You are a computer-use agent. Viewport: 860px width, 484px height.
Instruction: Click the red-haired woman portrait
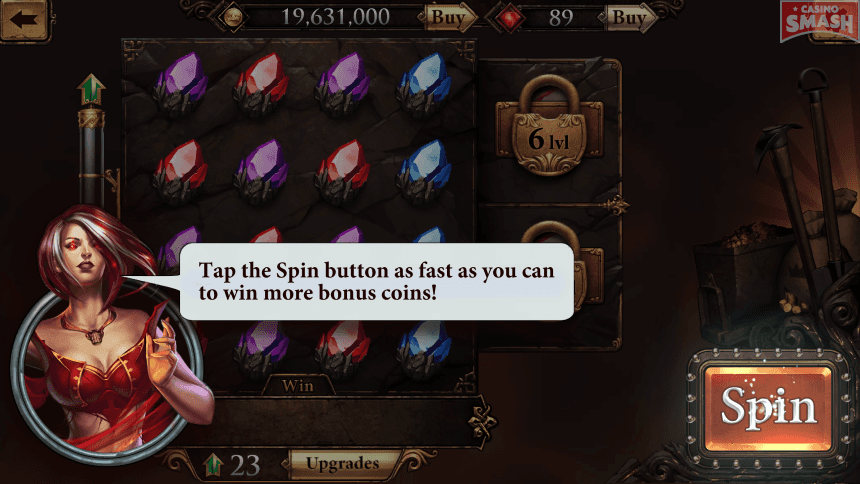point(107,335)
